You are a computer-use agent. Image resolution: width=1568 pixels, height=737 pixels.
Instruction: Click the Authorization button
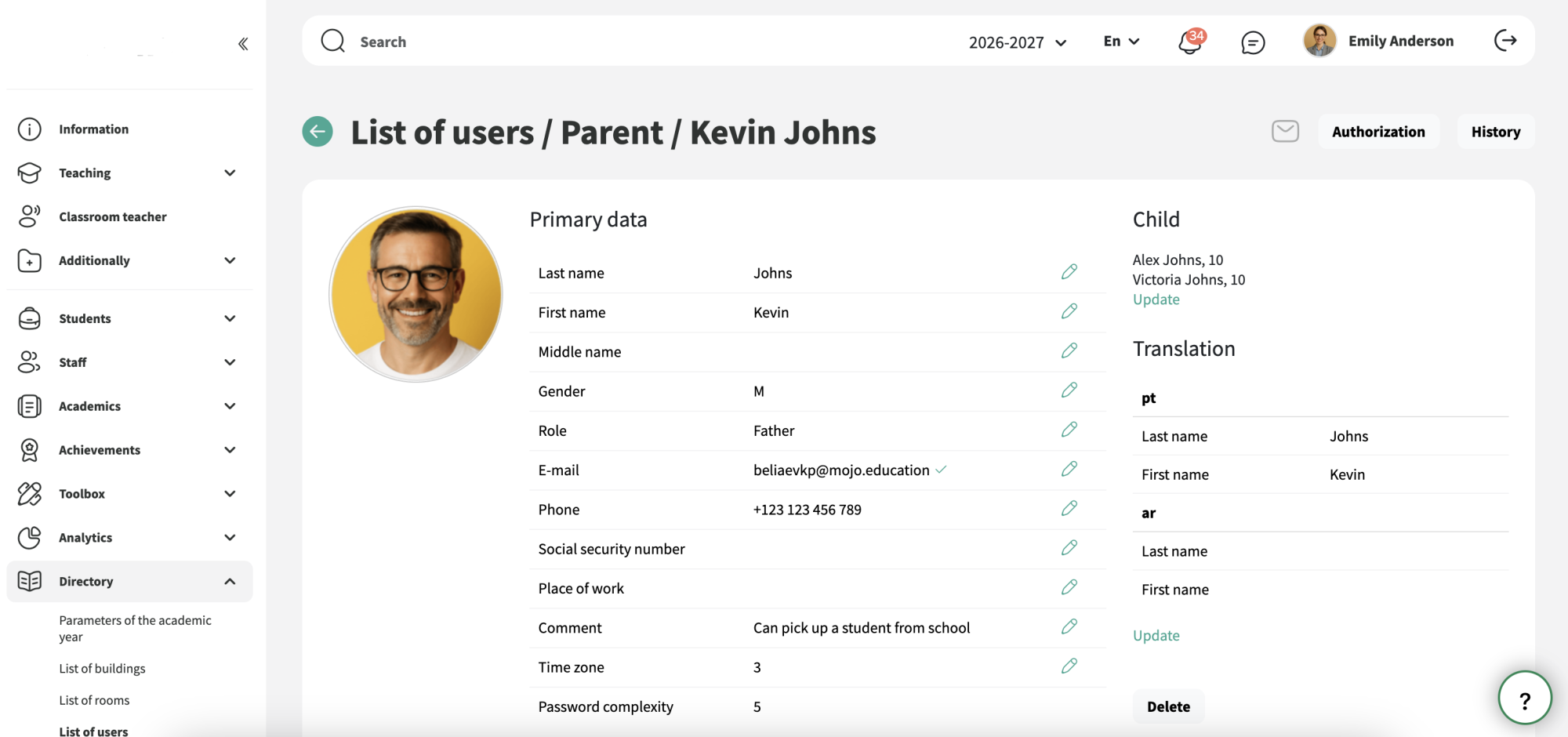(x=1378, y=132)
